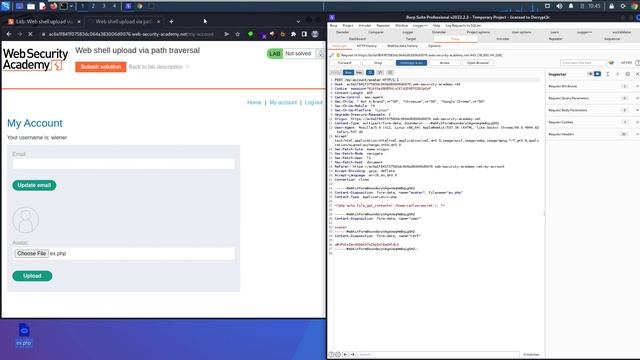
Task: Open the Kali applications menu icon
Action: 5,6
